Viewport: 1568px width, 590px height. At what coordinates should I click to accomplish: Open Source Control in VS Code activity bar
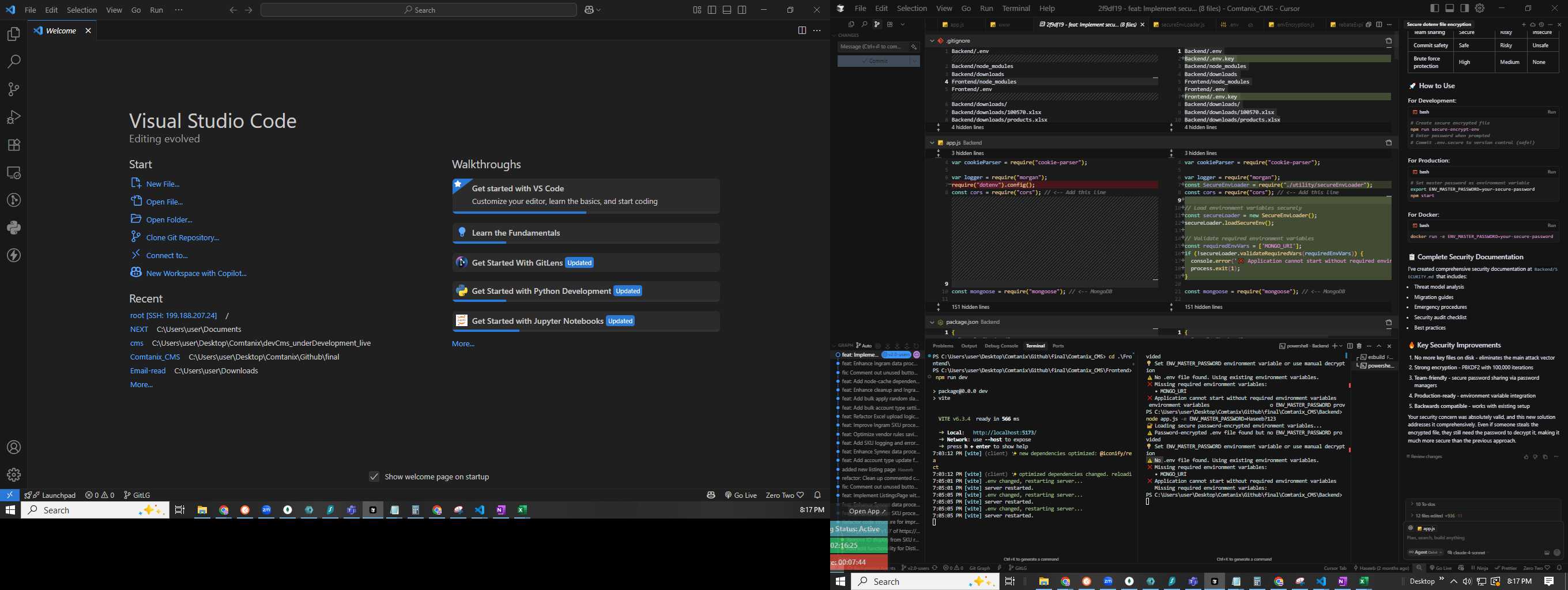coord(13,89)
